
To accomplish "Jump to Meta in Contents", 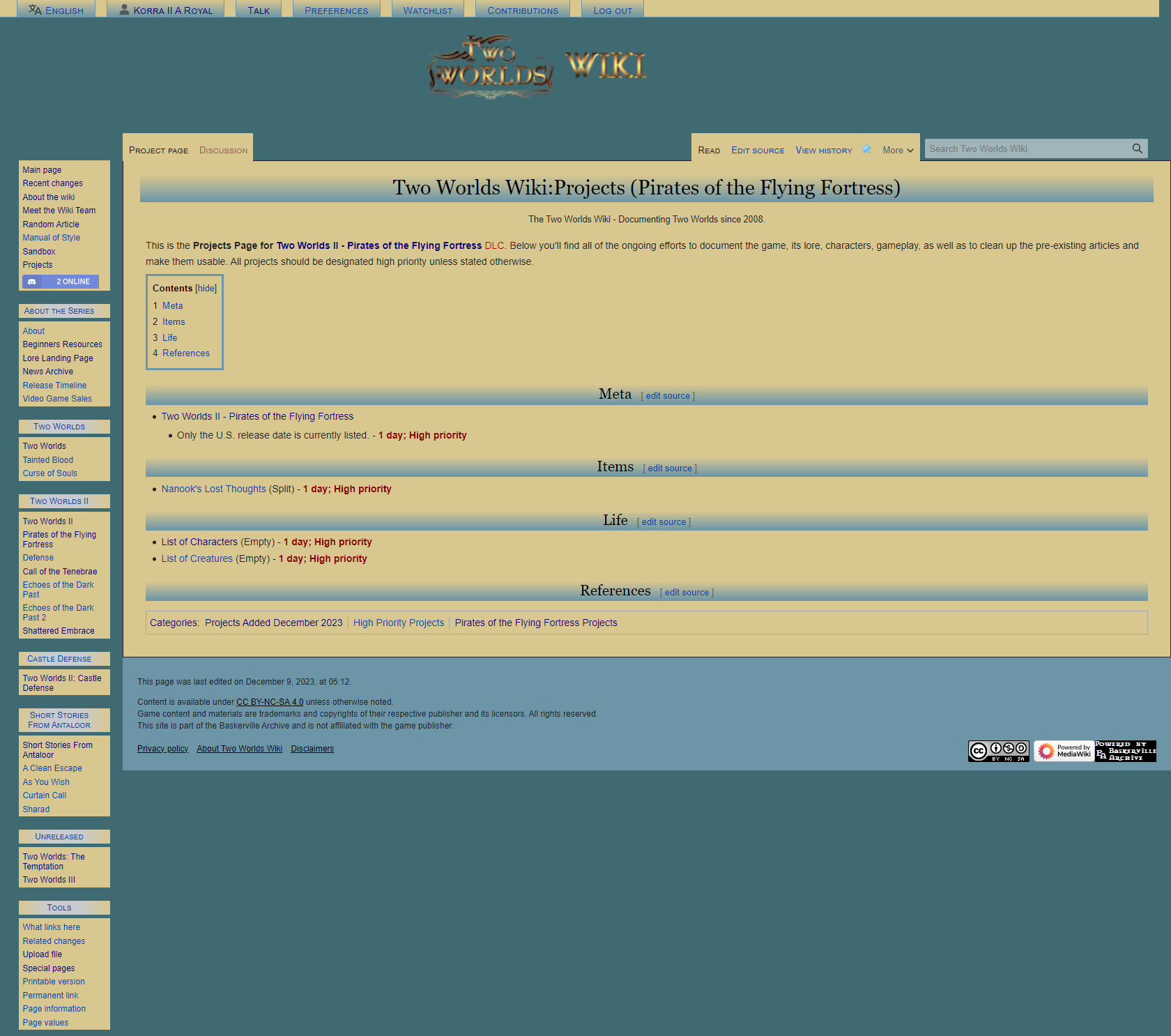I will 172,306.
